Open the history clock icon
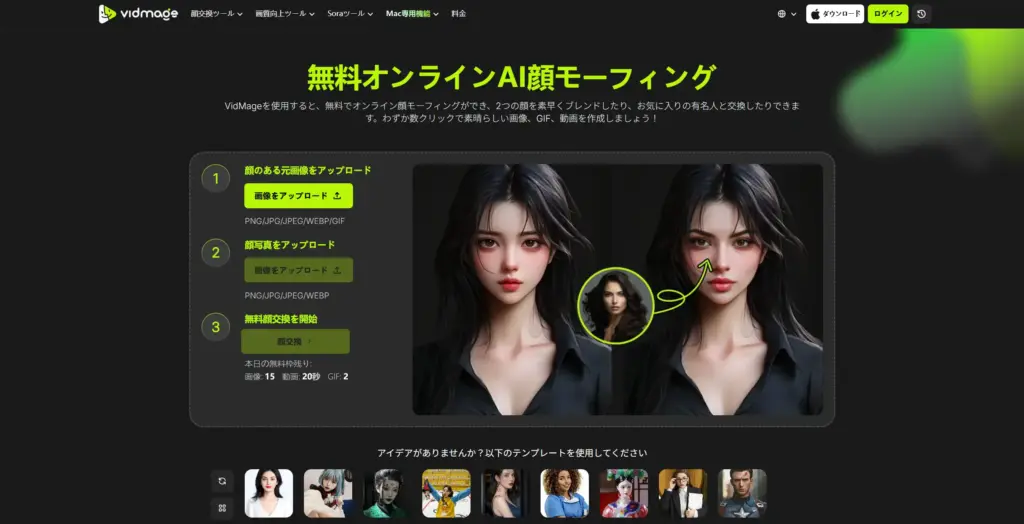 pyautogui.click(x=921, y=14)
